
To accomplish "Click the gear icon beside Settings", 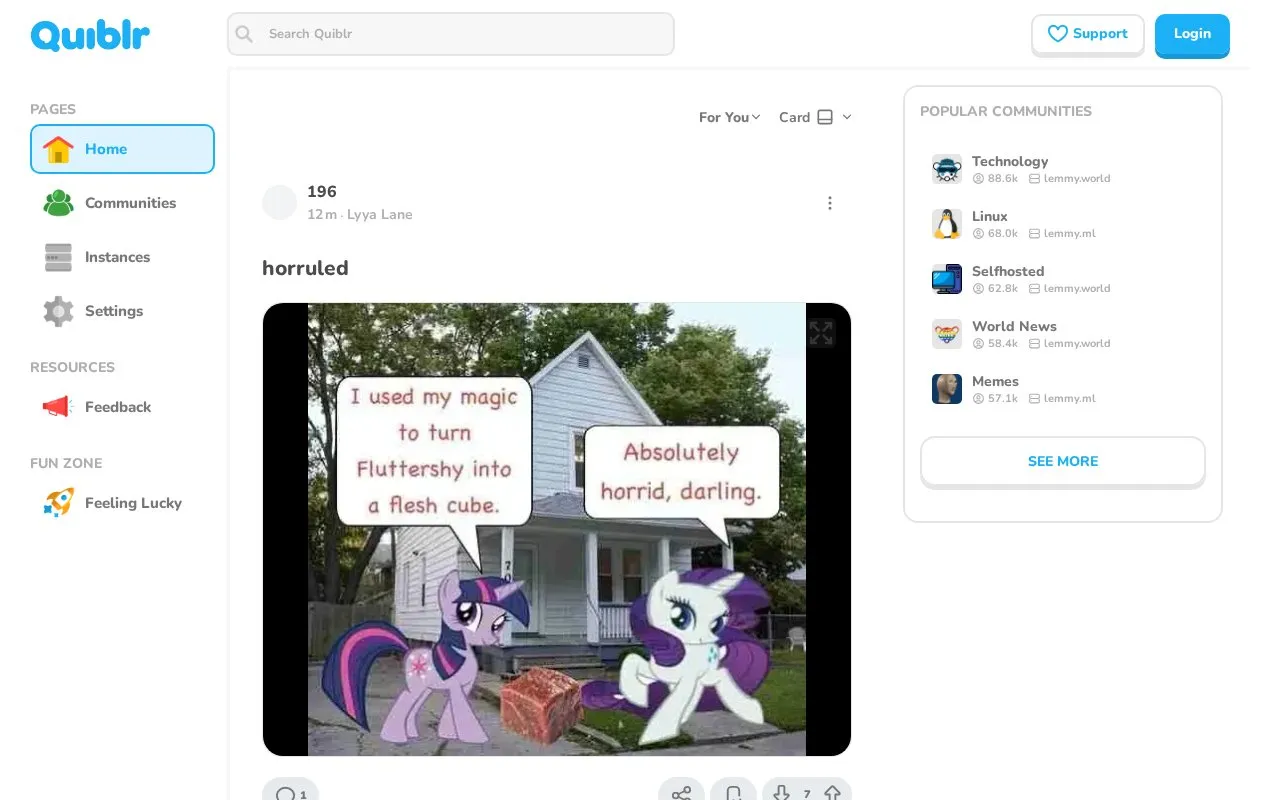I will [x=58, y=311].
